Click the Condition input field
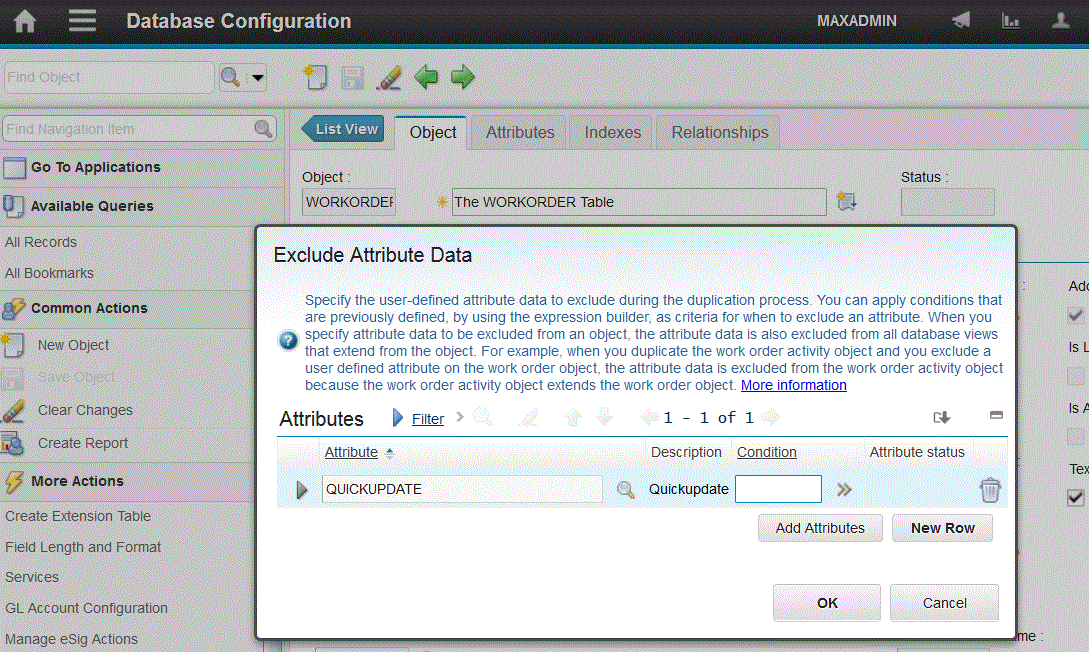 pyautogui.click(x=778, y=489)
